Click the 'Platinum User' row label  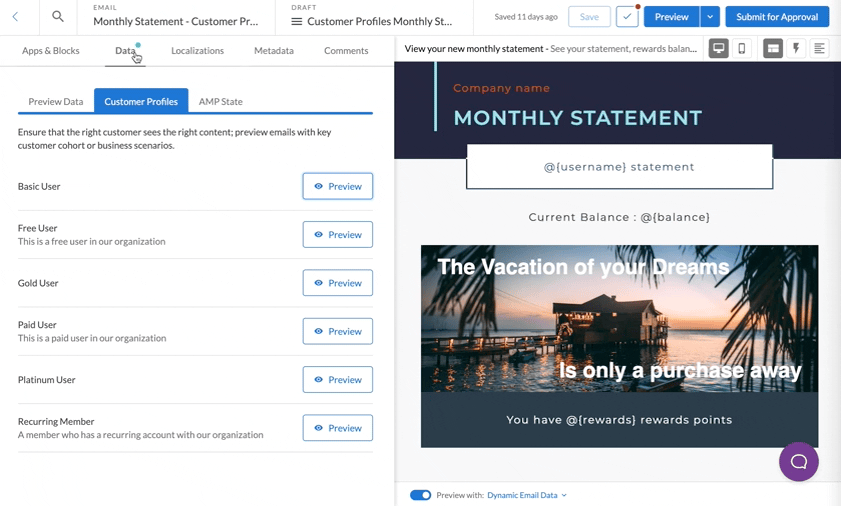(47, 379)
